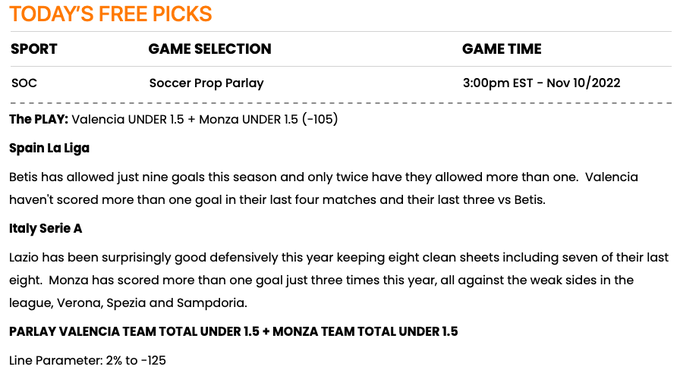Select the Soccer Prop Parlay entry

coord(206,83)
